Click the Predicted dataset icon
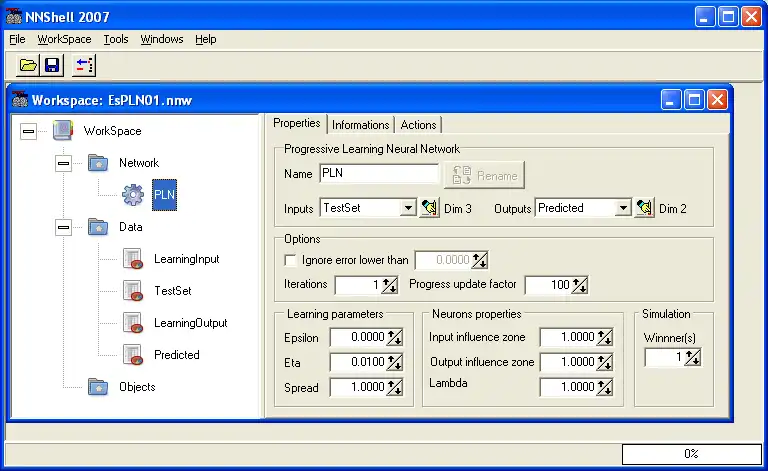Viewport: 768px width, 471px height. [133, 355]
